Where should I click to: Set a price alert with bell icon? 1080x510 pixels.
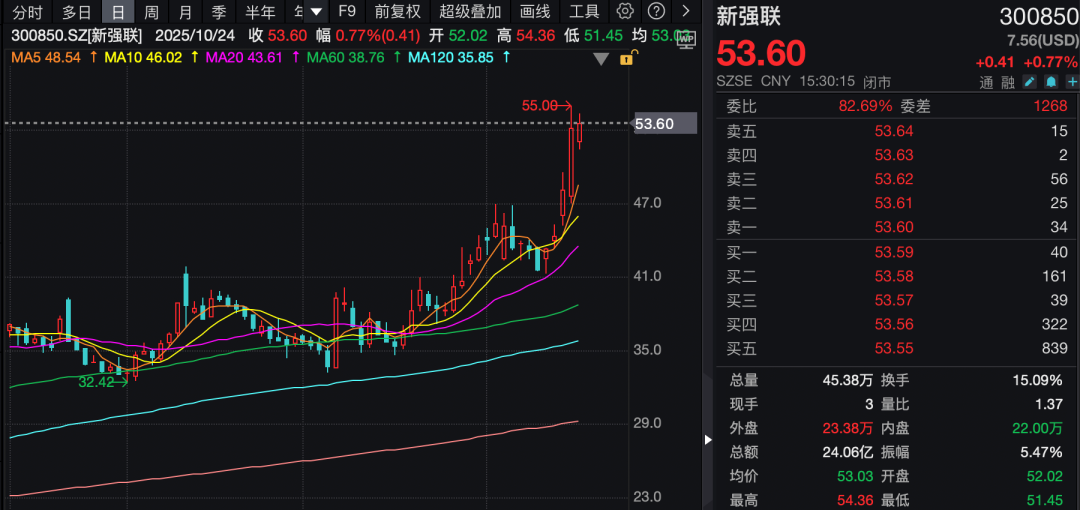pyautogui.click(x=1051, y=82)
